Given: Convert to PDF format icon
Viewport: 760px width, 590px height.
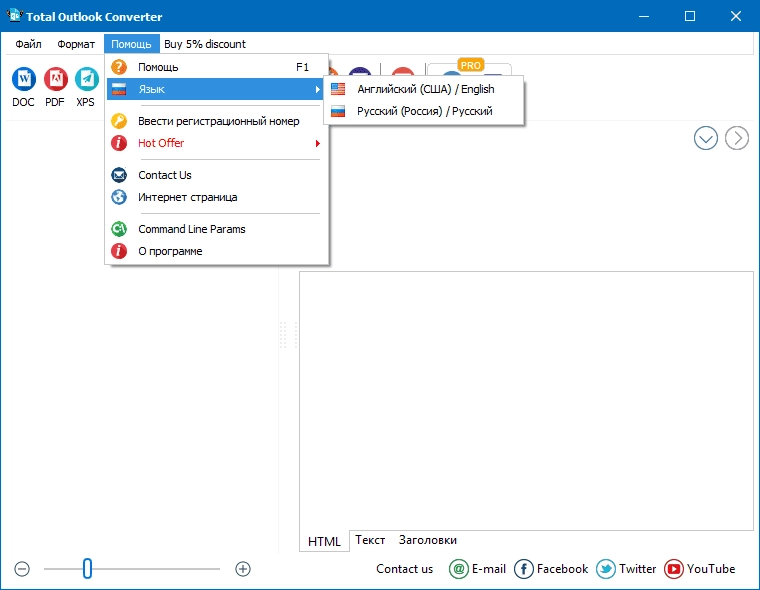Looking at the screenshot, I should click(x=56, y=80).
